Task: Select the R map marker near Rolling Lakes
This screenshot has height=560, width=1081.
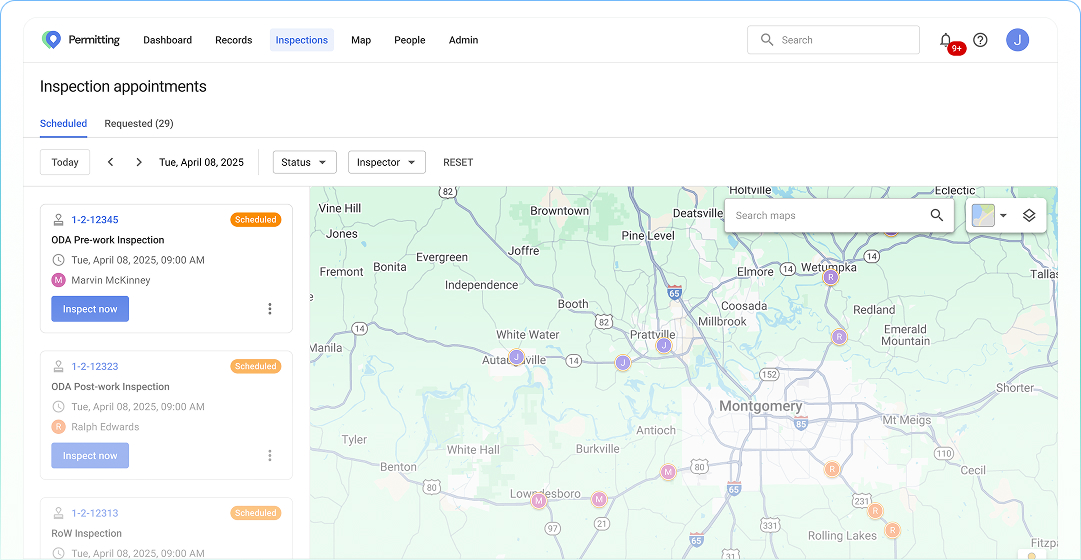Action: (x=893, y=530)
